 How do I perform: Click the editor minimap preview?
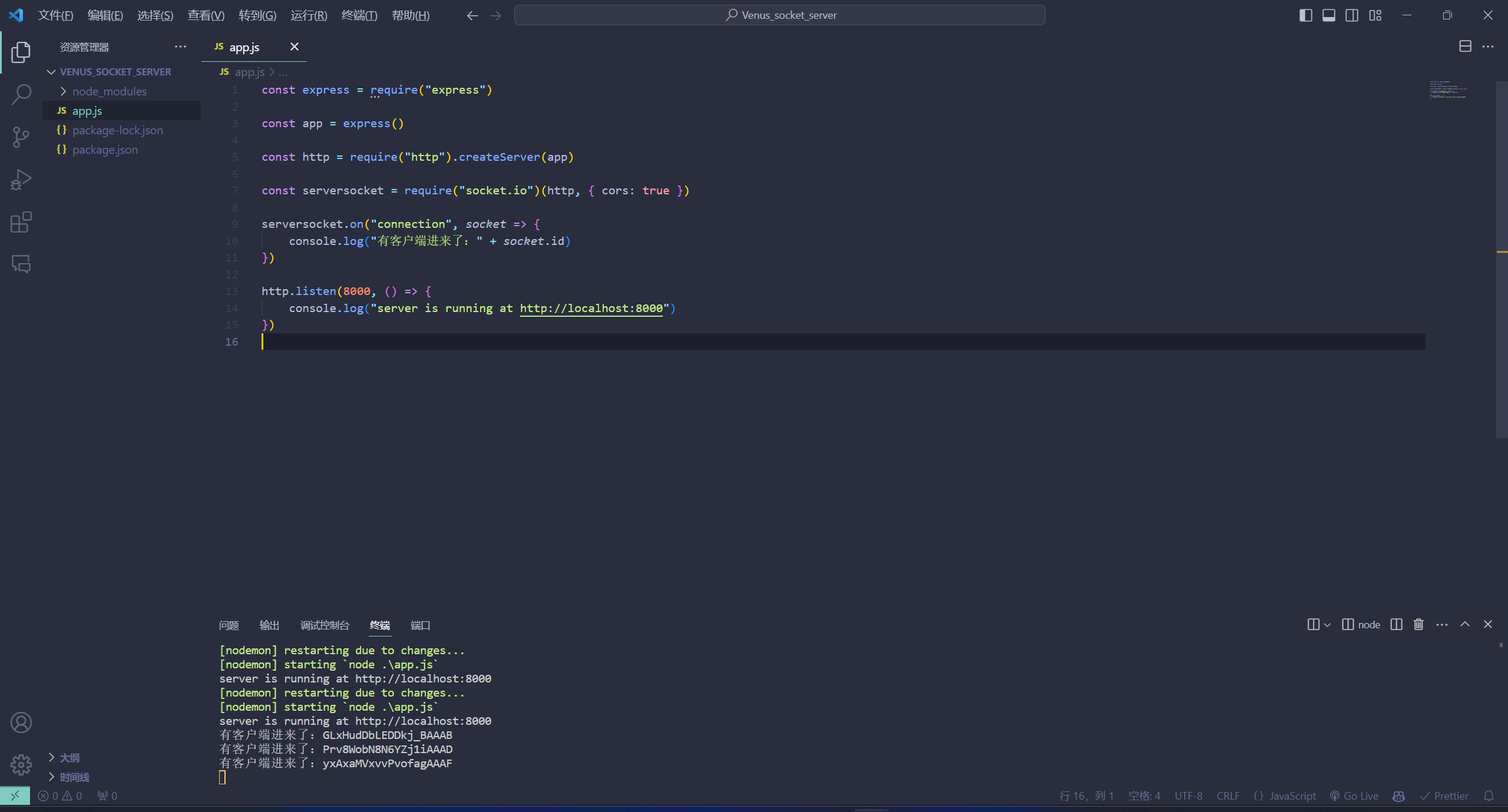(x=1448, y=90)
